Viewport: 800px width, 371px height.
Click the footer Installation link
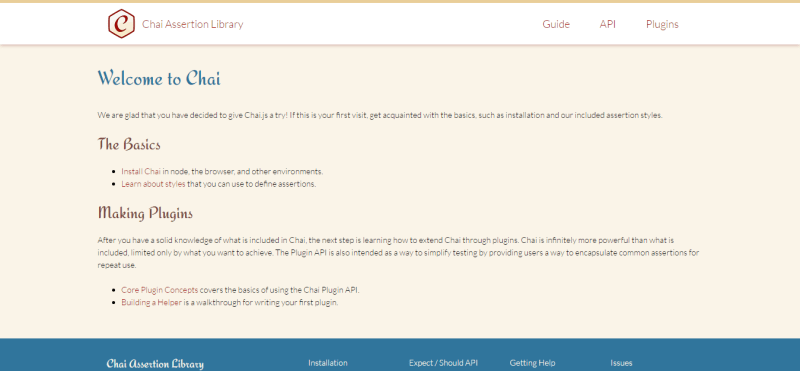328,363
